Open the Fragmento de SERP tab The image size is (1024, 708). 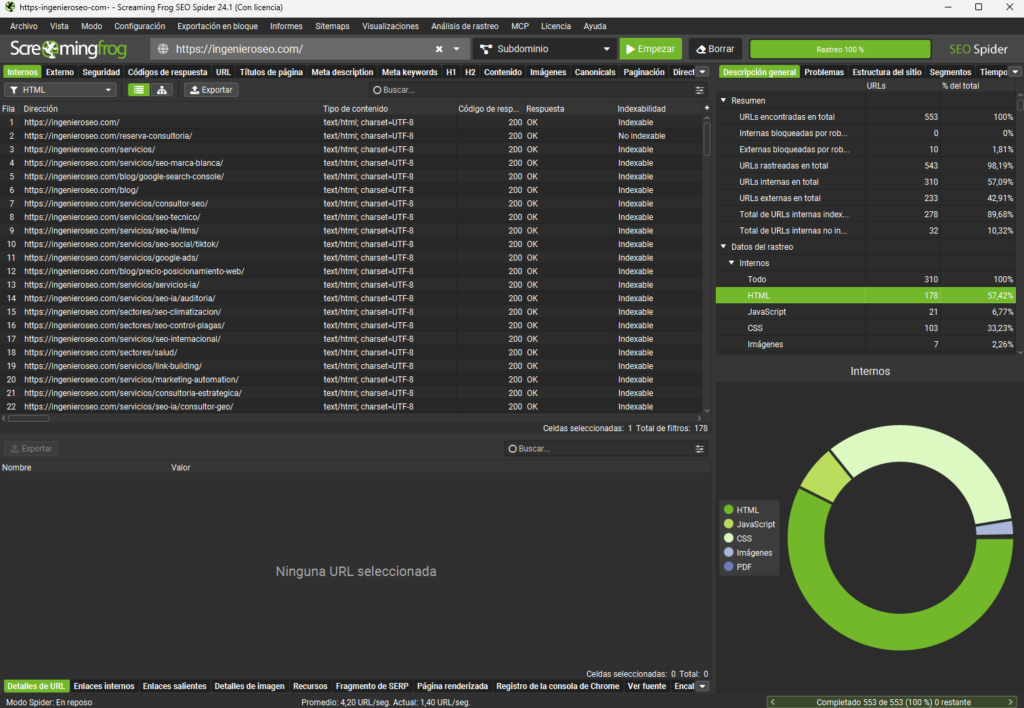[372, 686]
